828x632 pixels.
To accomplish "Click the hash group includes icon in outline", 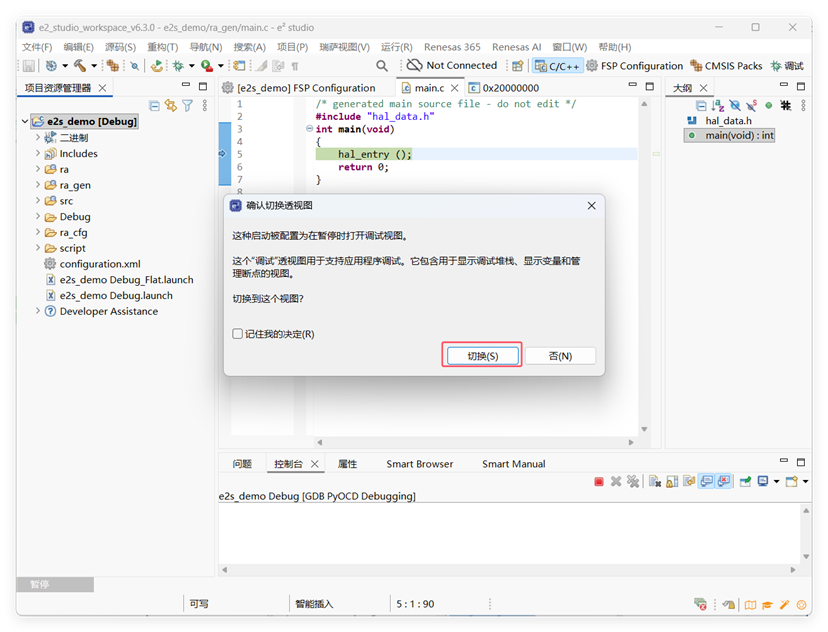I will (x=786, y=106).
